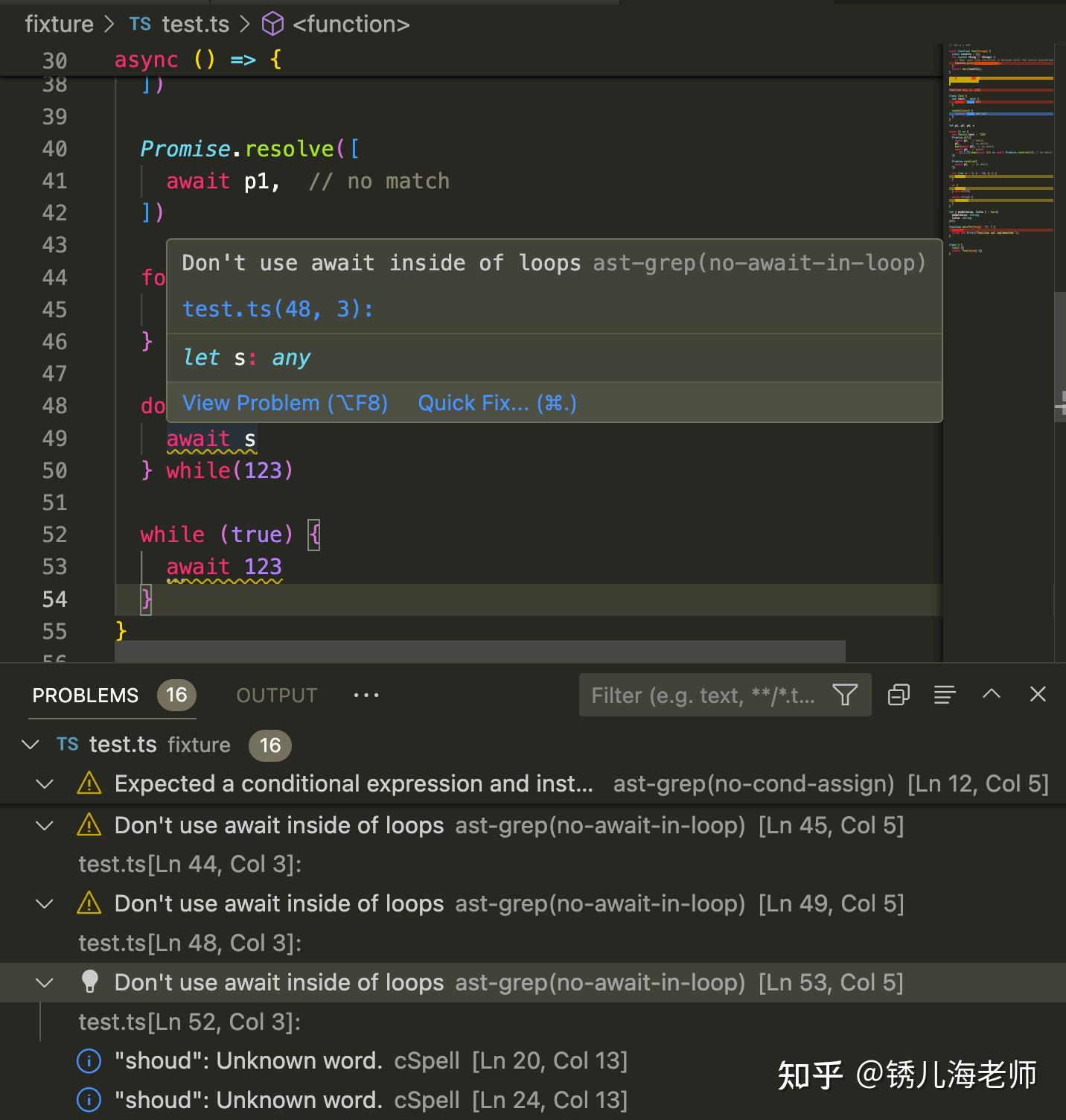The image size is (1066, 1120).
Task: Click inside the Problems filter input field
Action: [707, 695]
